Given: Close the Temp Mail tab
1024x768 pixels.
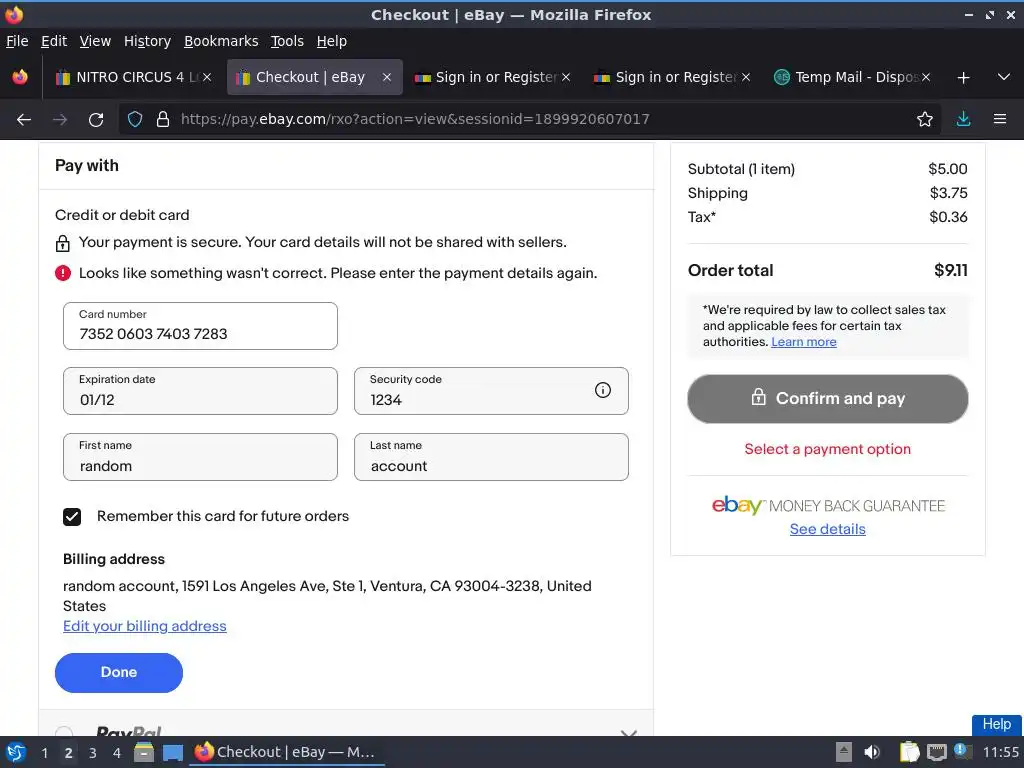Looking at the screenshot, I should 926,77.
